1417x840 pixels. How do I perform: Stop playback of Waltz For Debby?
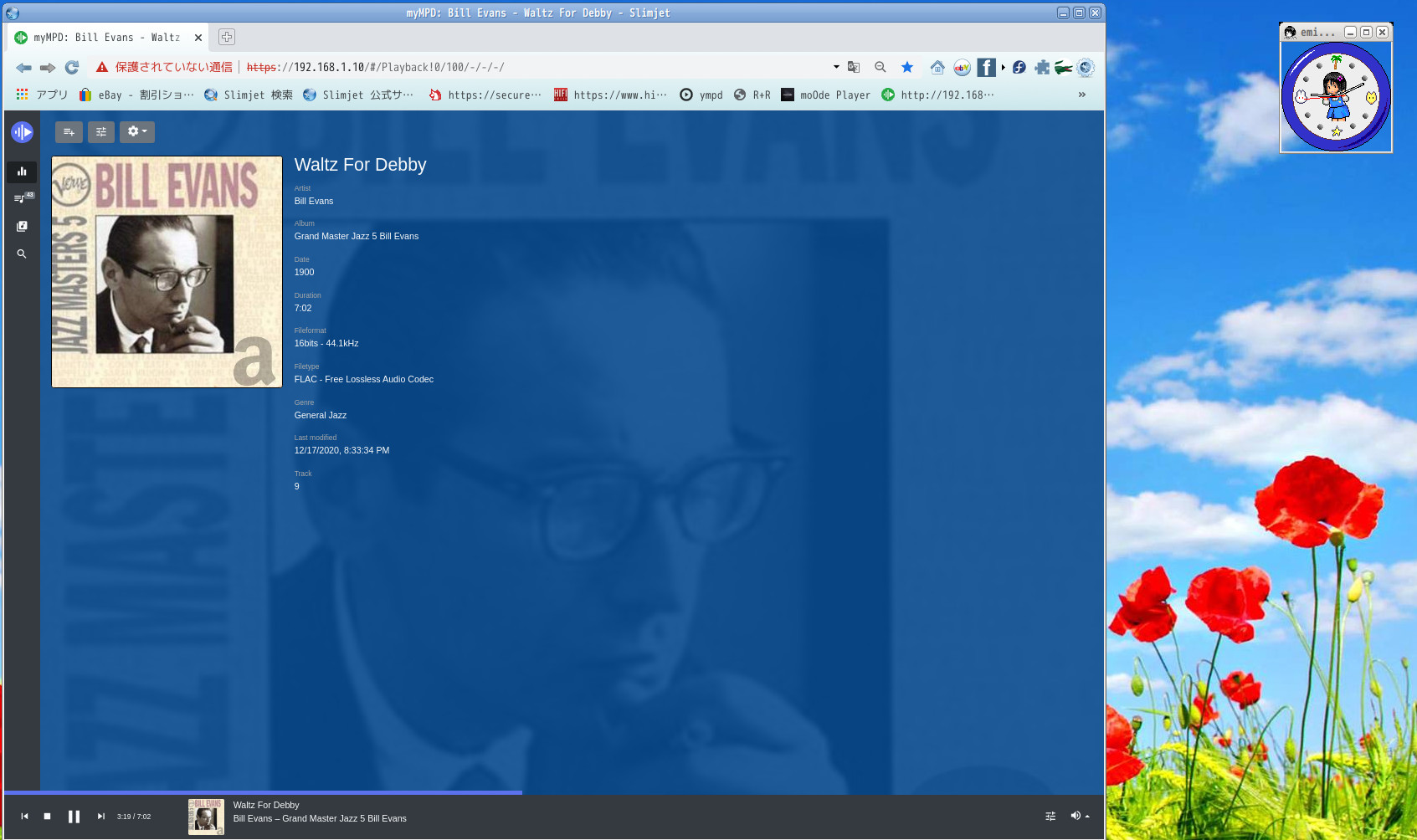pos(47,816)
